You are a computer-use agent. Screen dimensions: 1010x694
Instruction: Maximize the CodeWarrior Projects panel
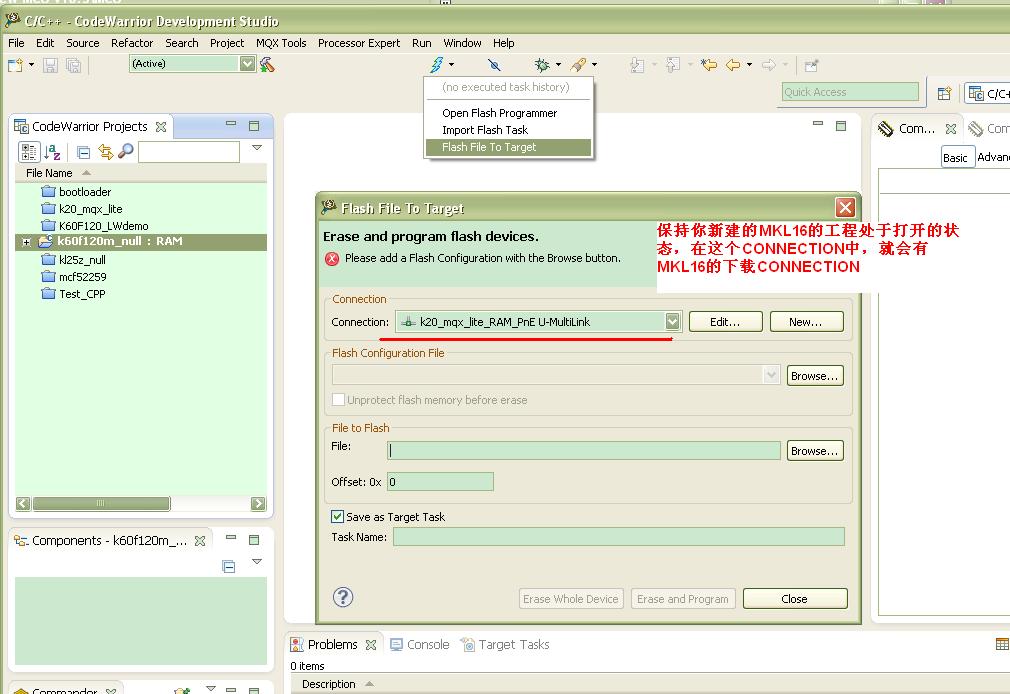(x=254, y=126)
